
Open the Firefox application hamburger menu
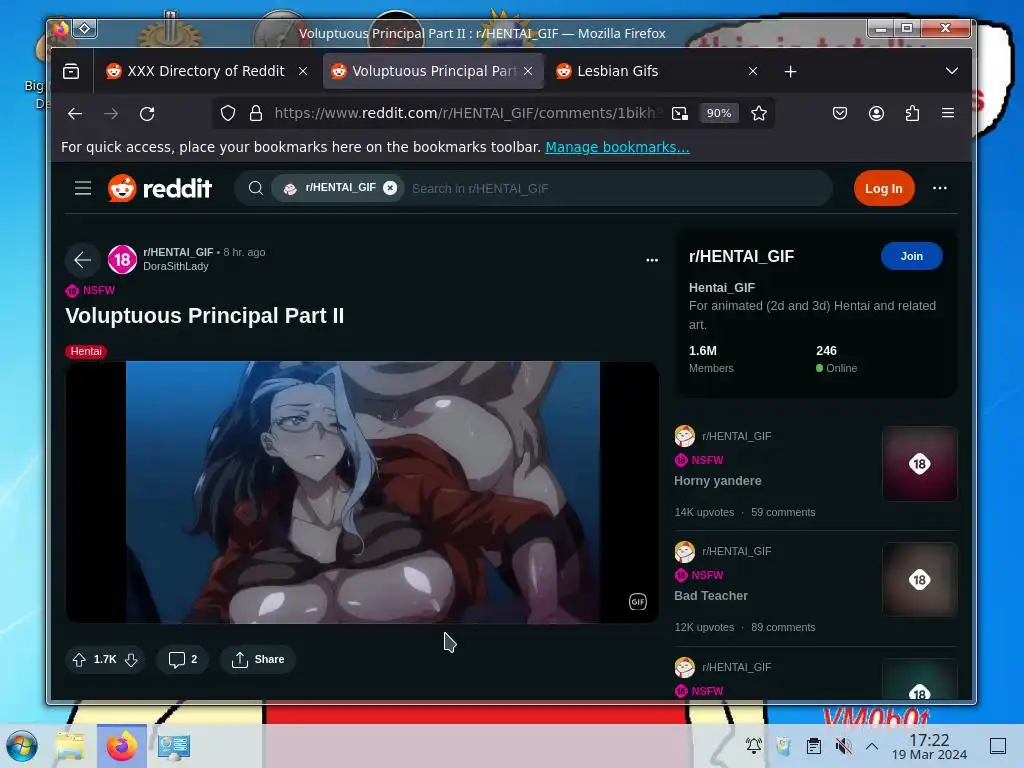point(948,113)
